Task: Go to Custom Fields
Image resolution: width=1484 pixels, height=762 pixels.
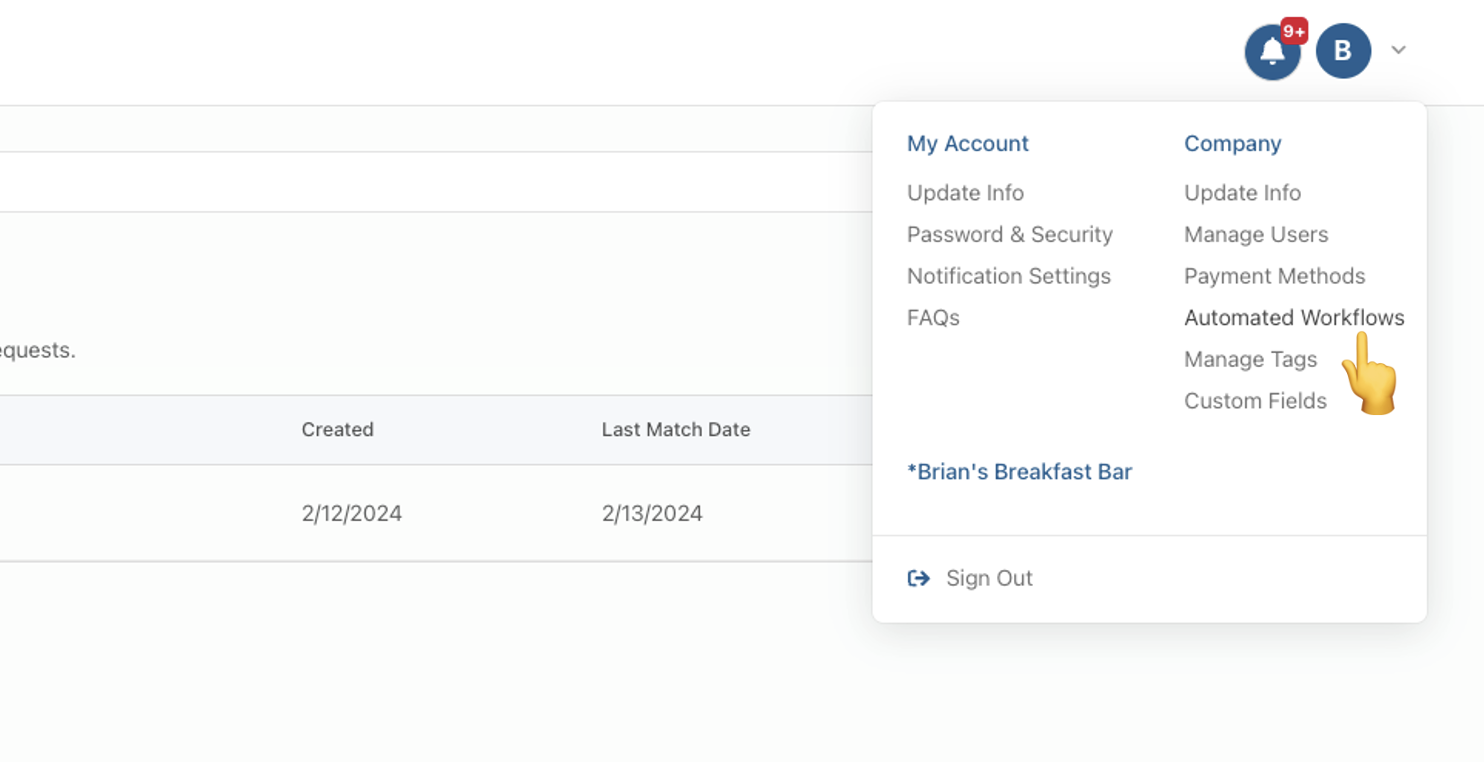Action: click(1255, 401)
